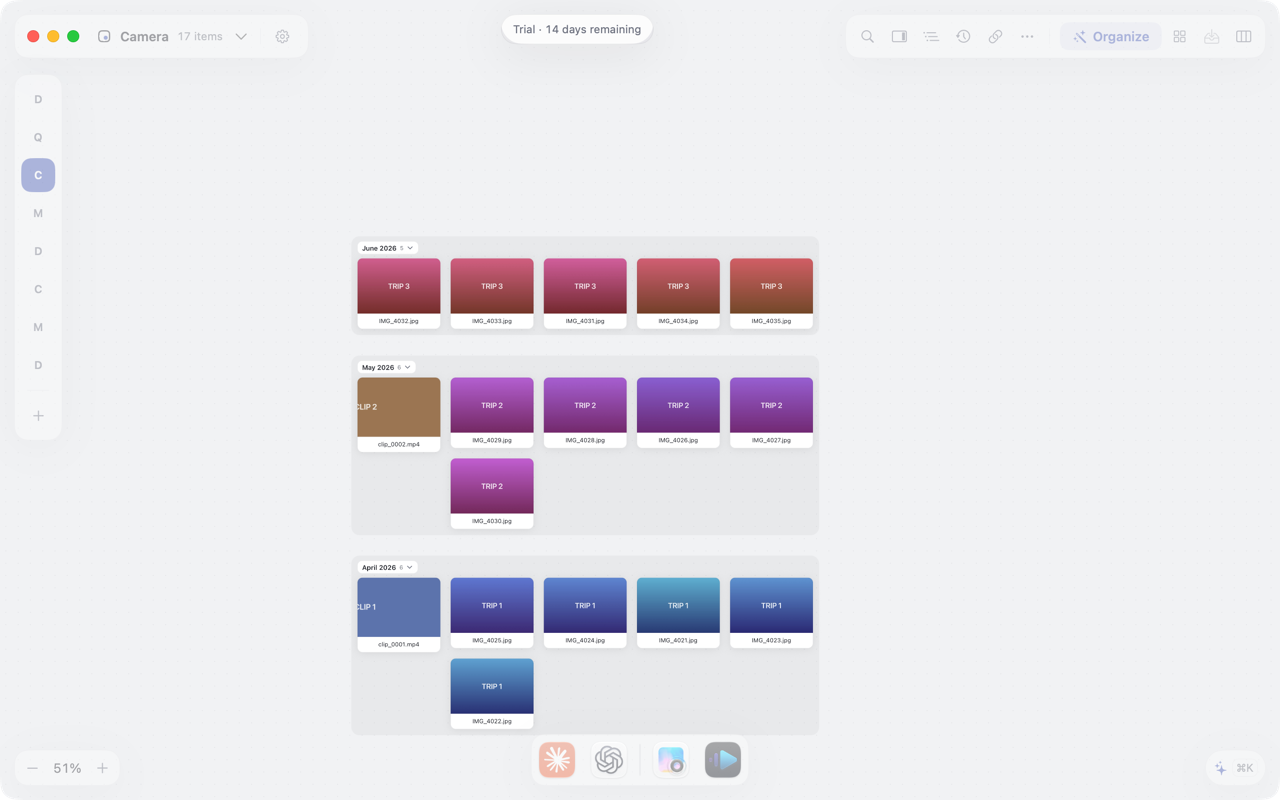1280x800 pixels.
Task: Add a new sidebar item with plus
Action: 38,416
